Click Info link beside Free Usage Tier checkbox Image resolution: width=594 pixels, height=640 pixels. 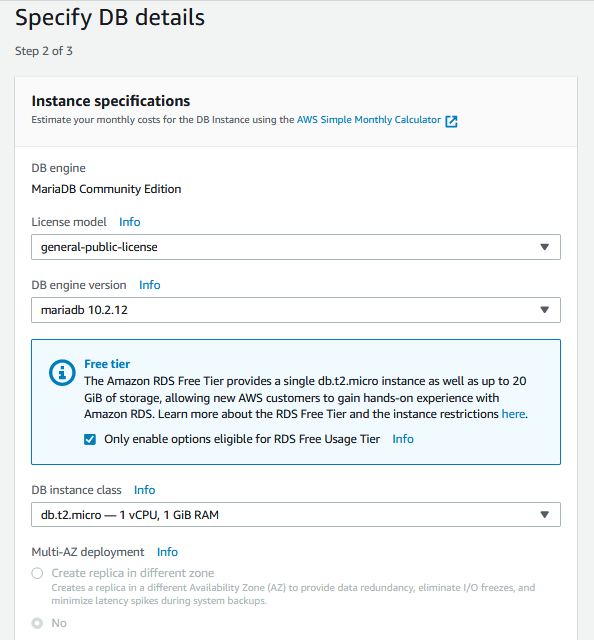click(x=403, y=439)
